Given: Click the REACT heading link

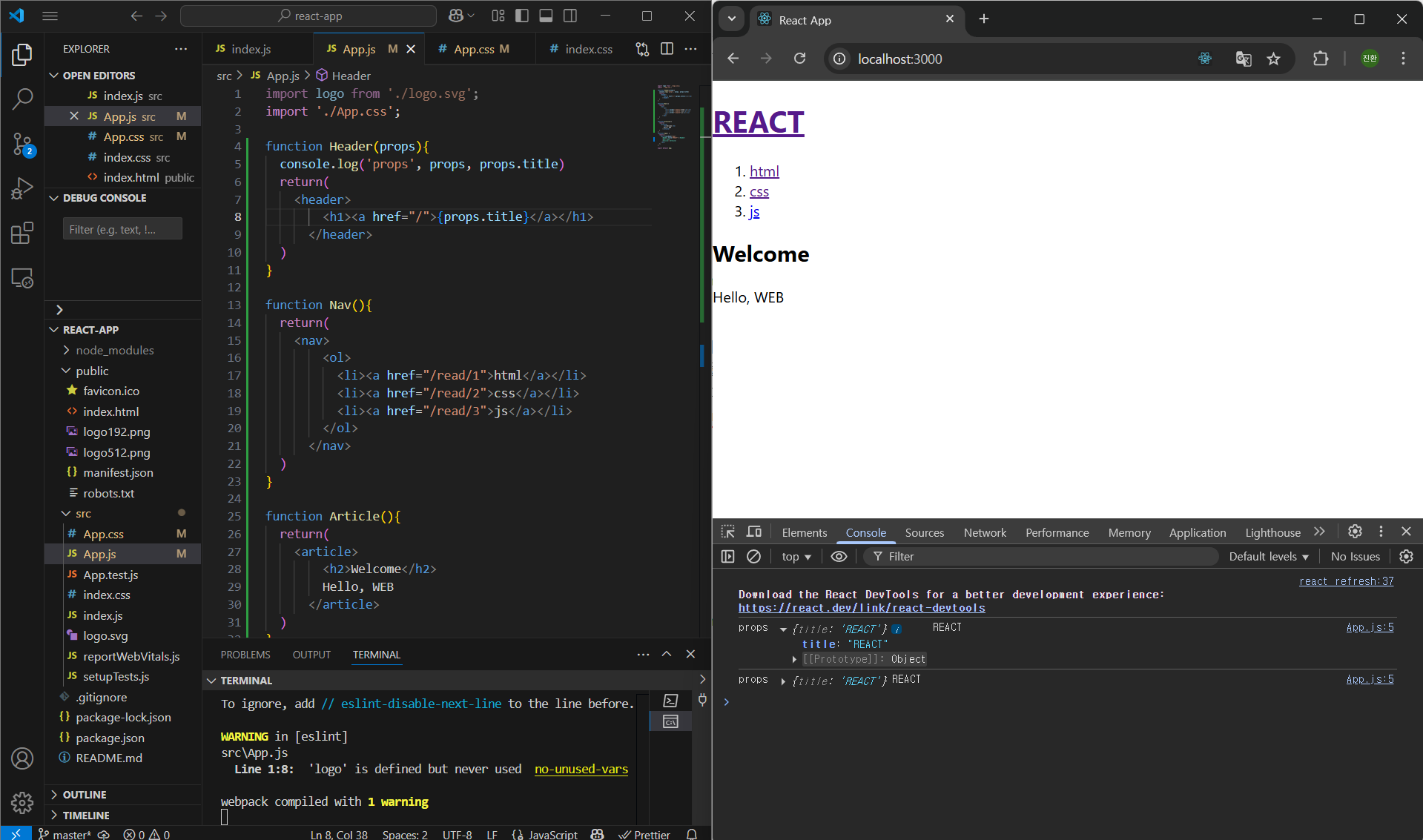Looking at the screenshot, I should click(758, 123).
